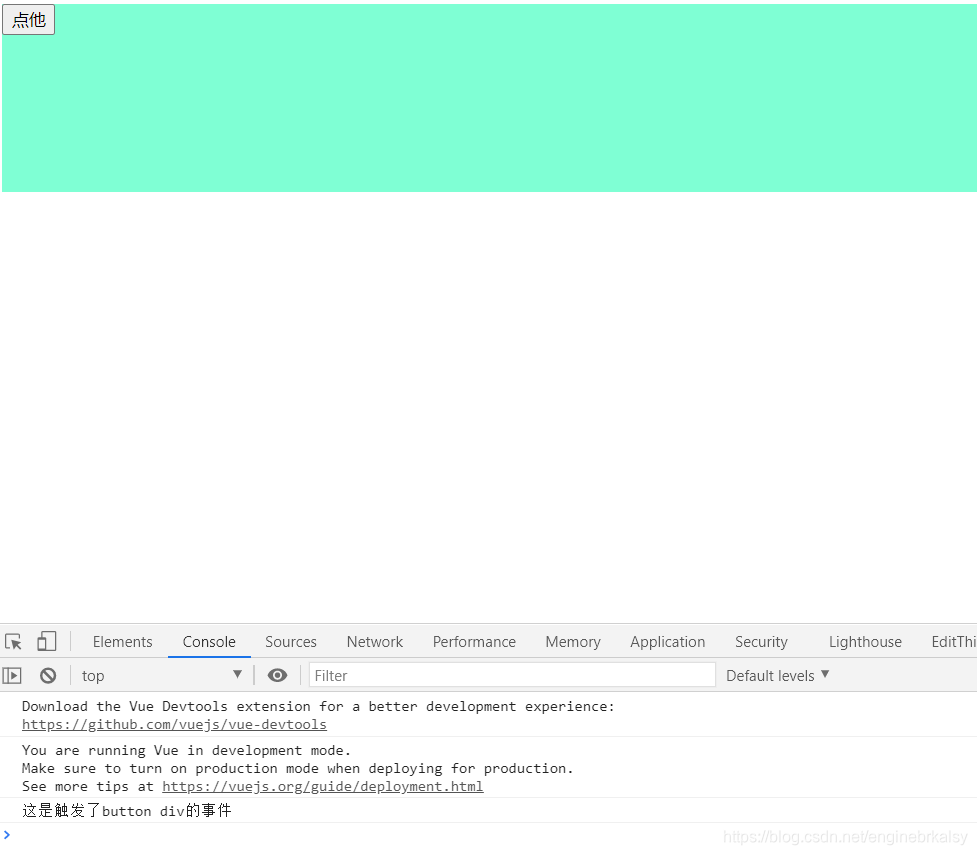
Task: Expand the Default levels dropdown
Action: 777,676
